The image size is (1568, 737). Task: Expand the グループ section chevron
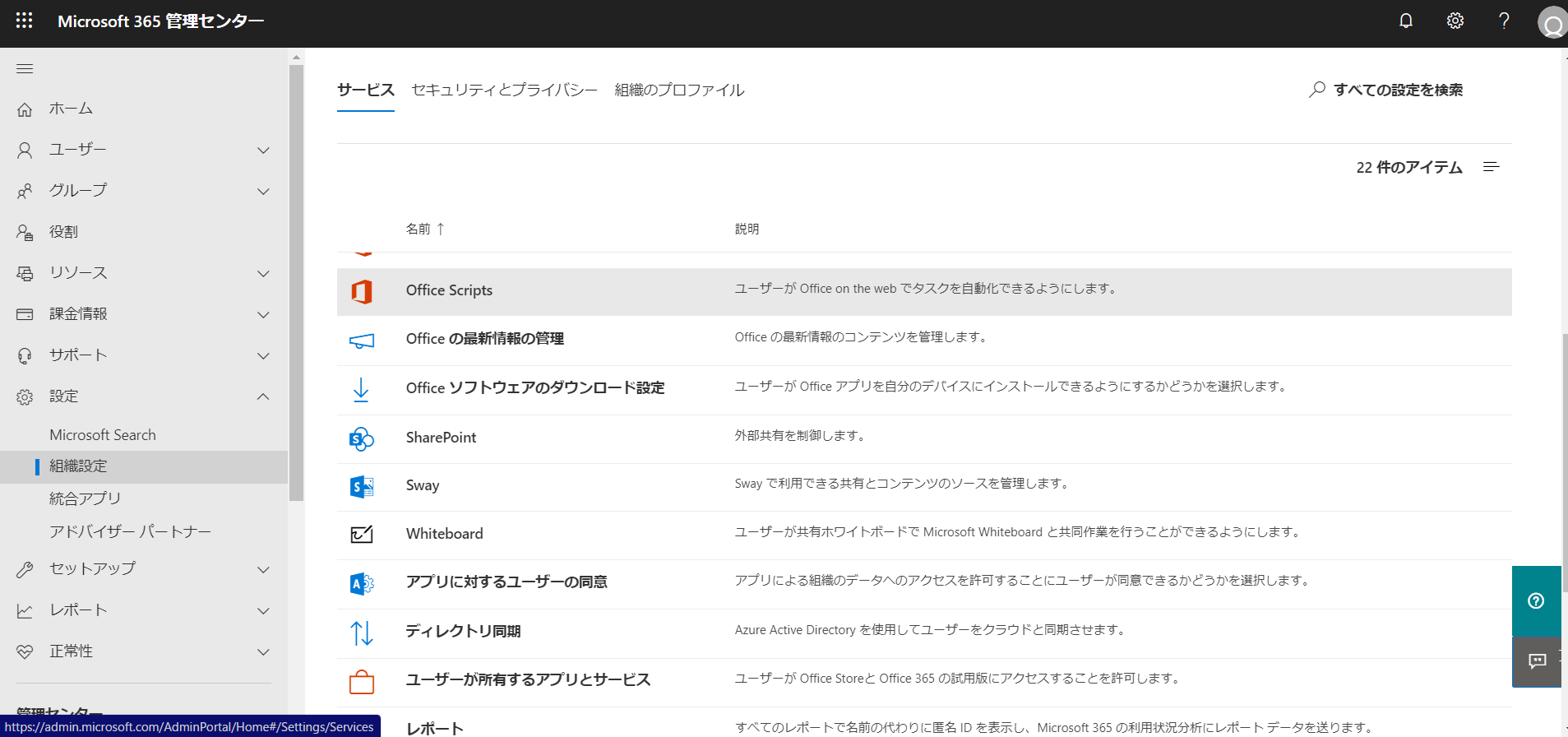(263, 191)
